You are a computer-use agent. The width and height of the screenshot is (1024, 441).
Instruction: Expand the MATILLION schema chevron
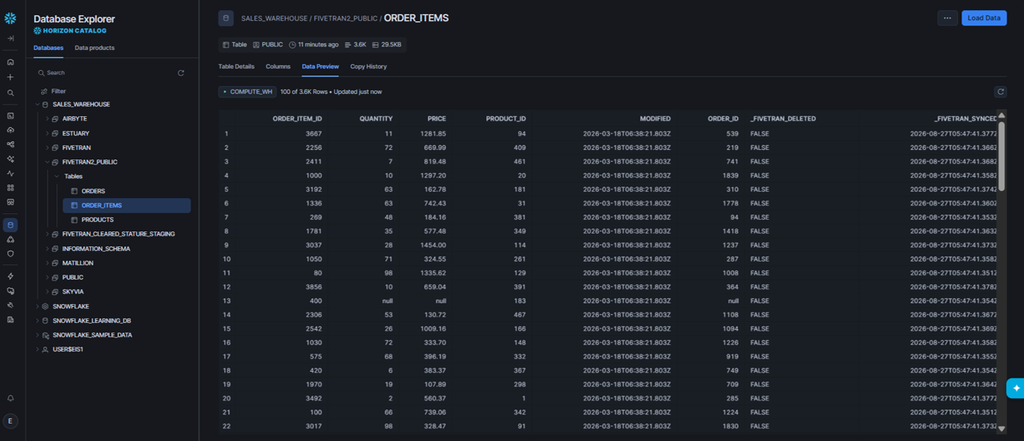[x=47, y=263]
